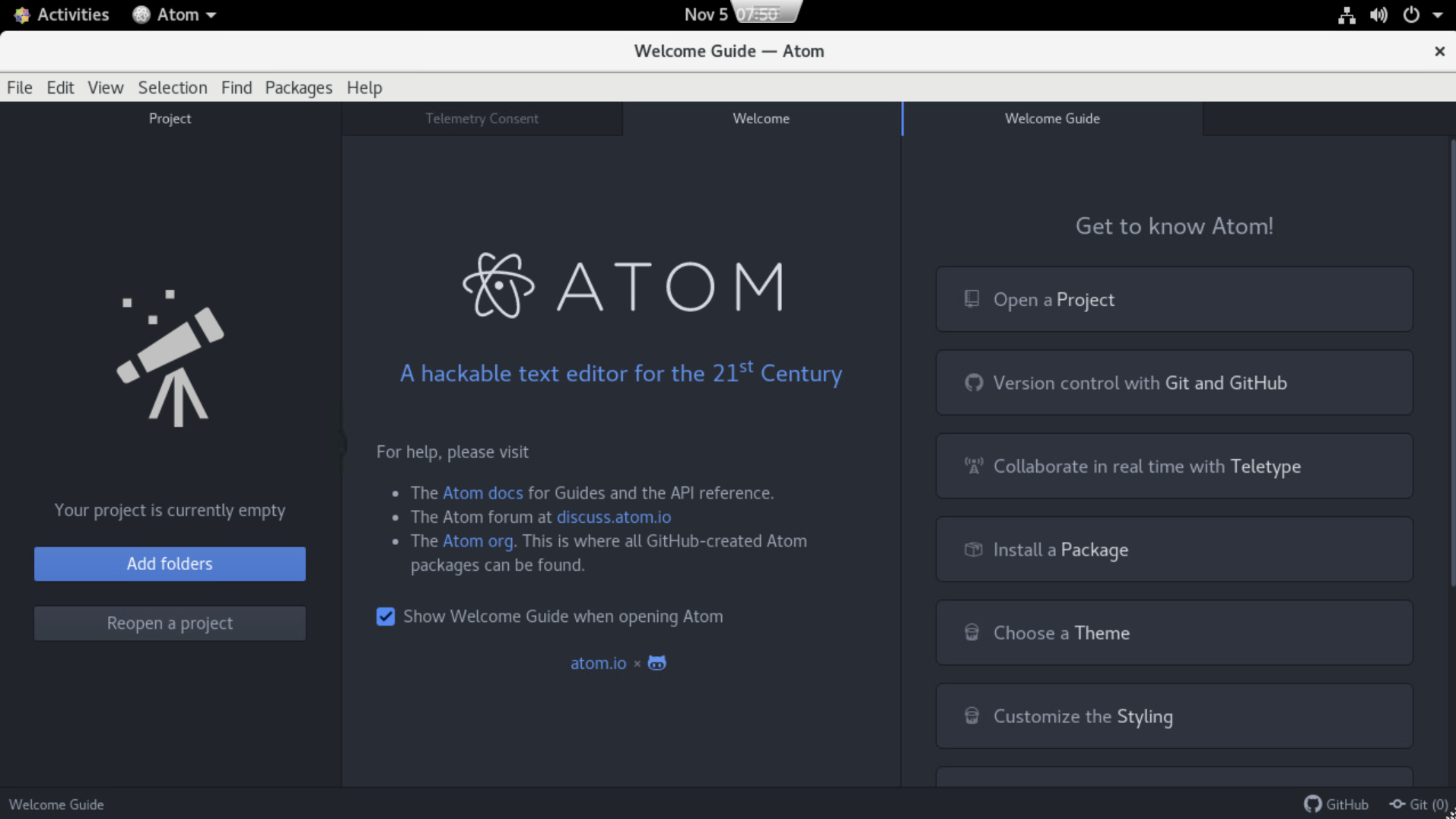Click the GitHub octocat icon beside atom.io
Viewport: 1456px width, 819px height.
click(656, 663)
